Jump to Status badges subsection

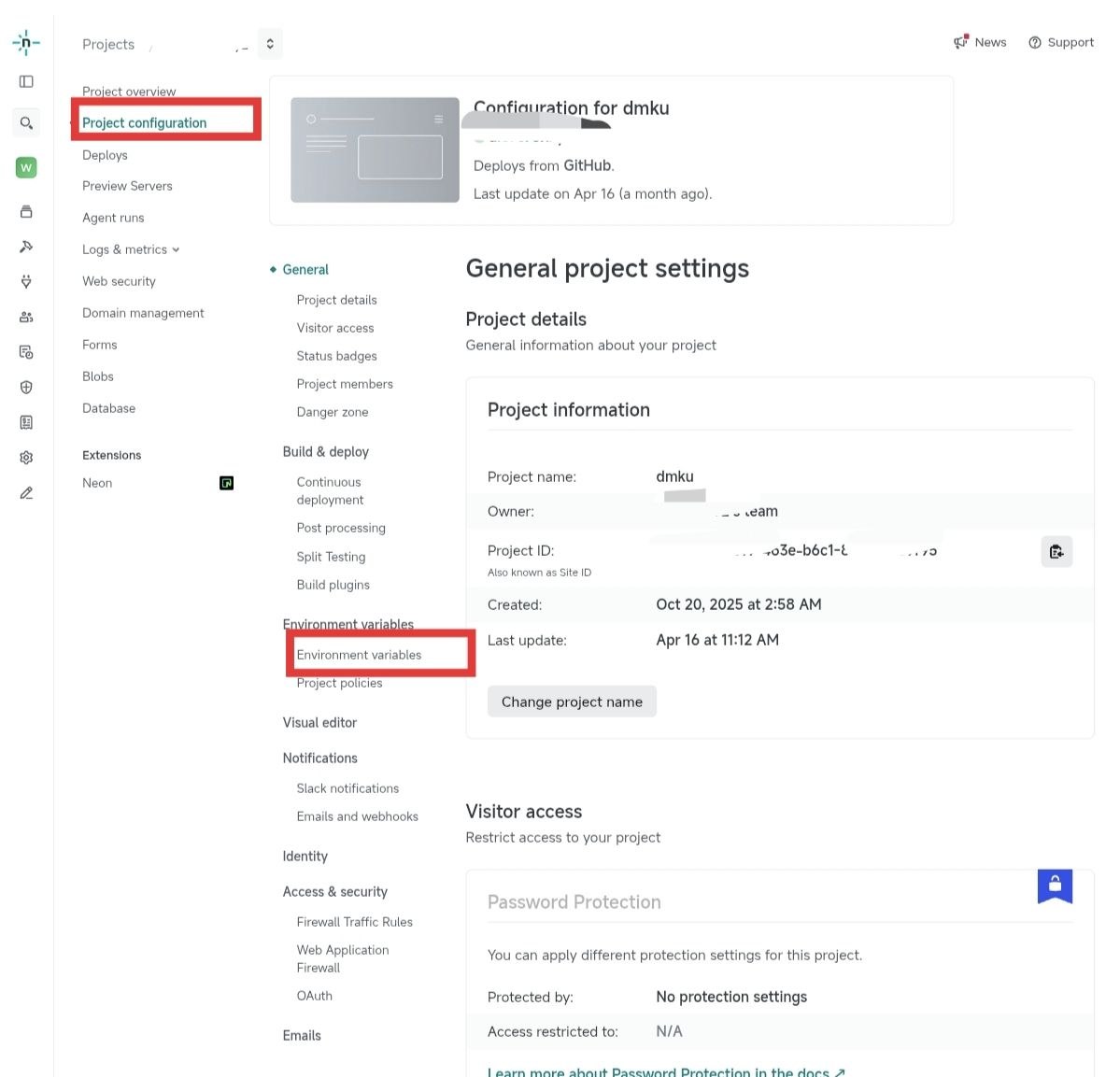point(336,356)
